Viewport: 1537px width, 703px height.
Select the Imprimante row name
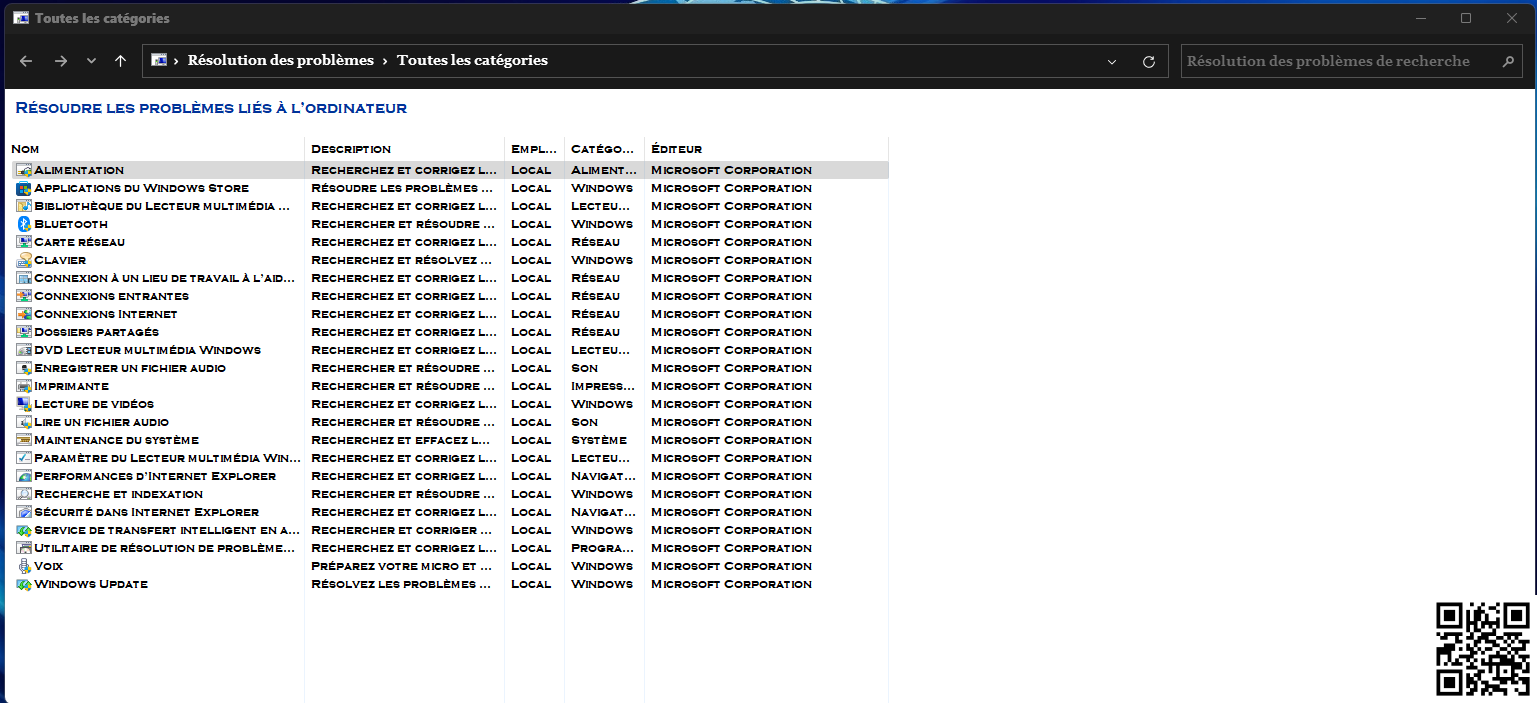(x=72, y=386)
